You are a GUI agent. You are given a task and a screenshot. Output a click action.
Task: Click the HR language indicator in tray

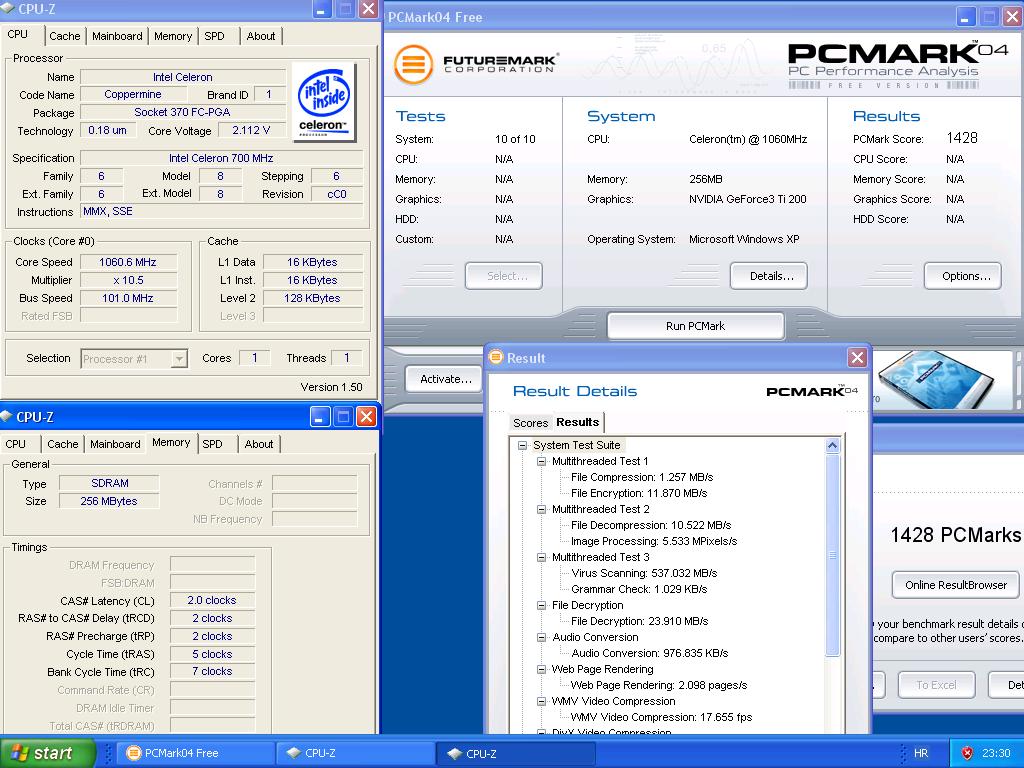point(921,753)
